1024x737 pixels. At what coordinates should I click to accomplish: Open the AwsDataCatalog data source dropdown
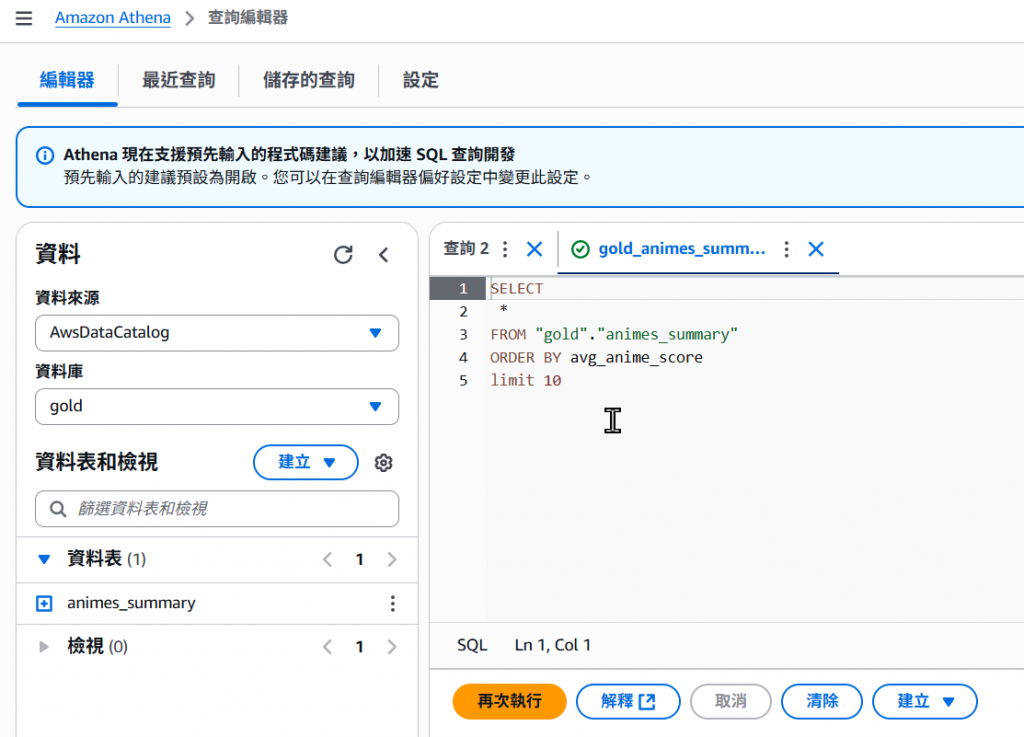click(x=217, y=333)
